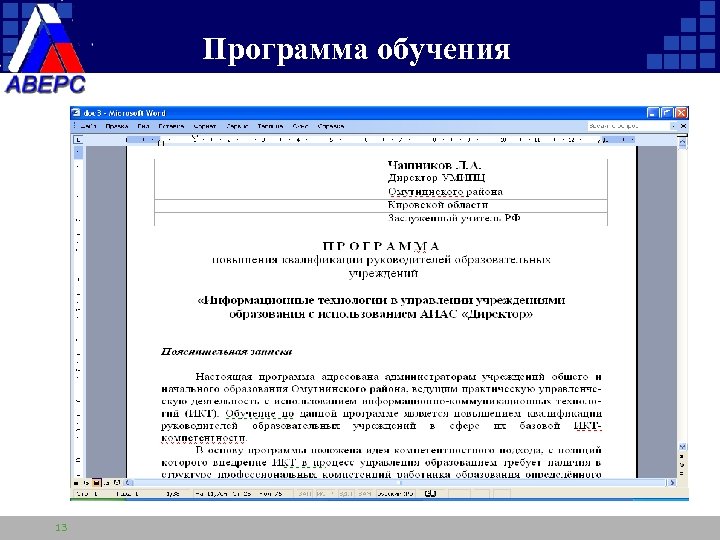Click the line Кировской области
720x540 pixels.
(x=438, y=205)
